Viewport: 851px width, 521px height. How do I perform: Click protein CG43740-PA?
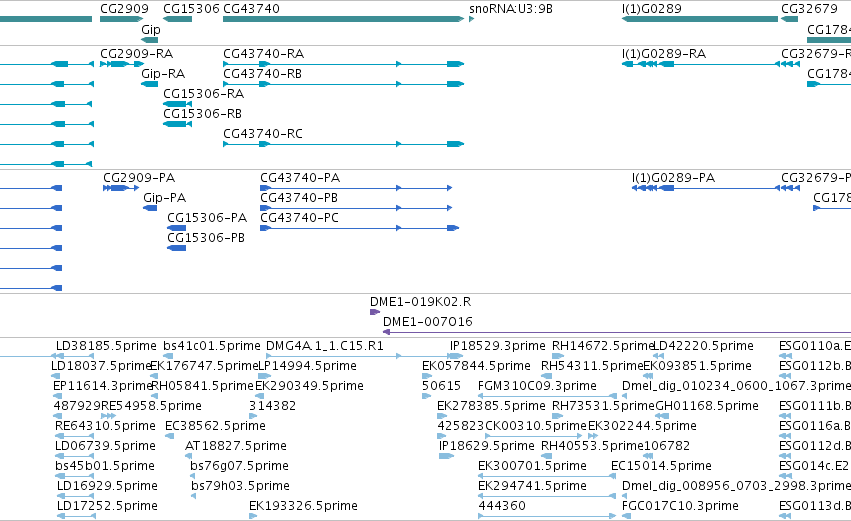[x=300, y=178]
